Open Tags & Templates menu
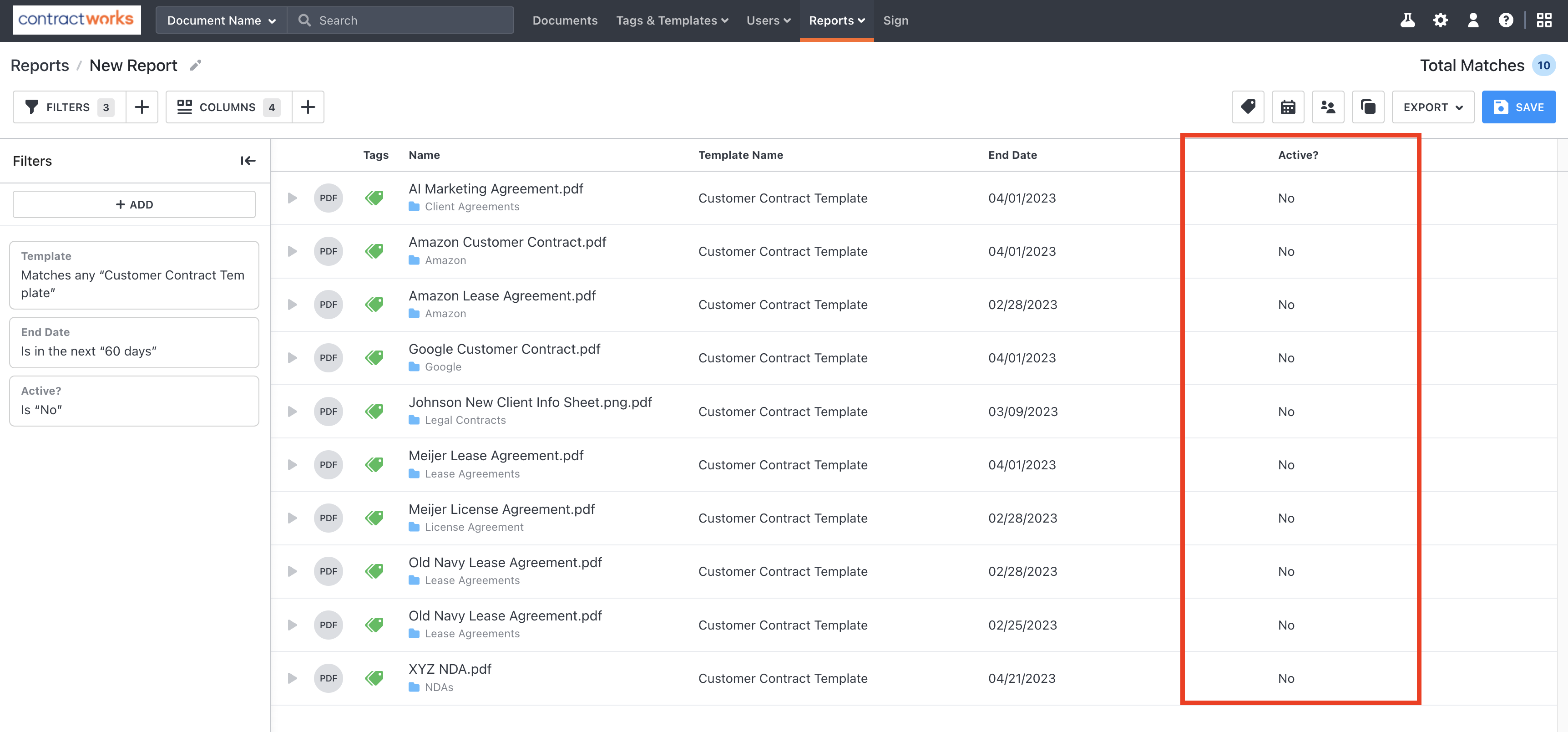 [x=672, y=20]
